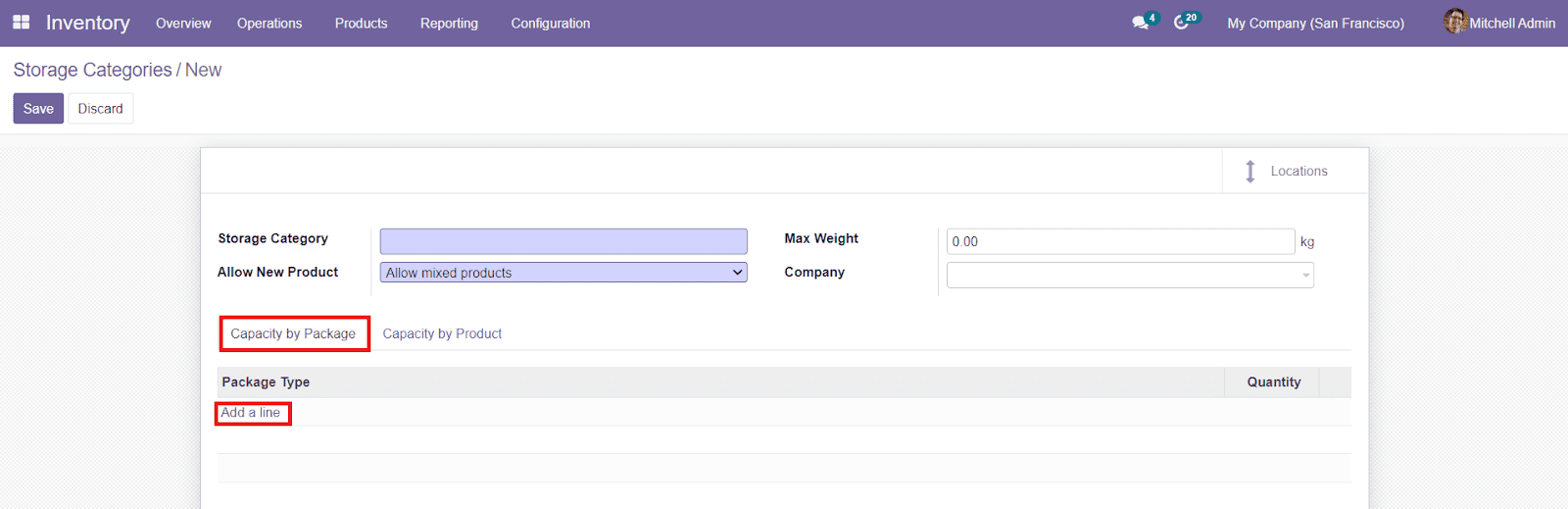Click the Inventory app title
The height and width of the screenshot is (509, 1568).
point(88,23)
